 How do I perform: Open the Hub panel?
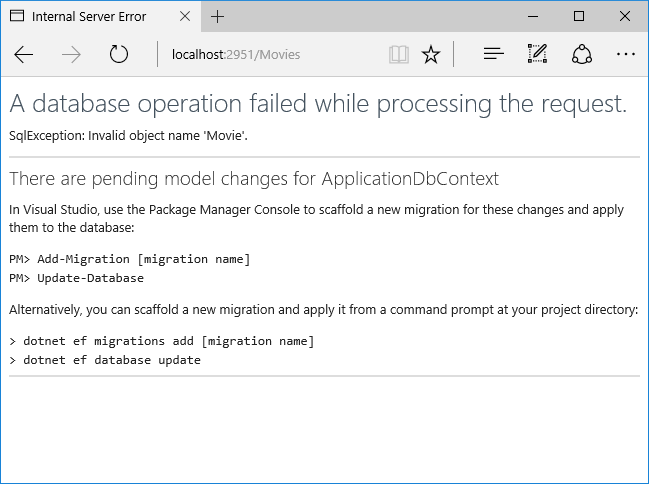pos(493,55)
